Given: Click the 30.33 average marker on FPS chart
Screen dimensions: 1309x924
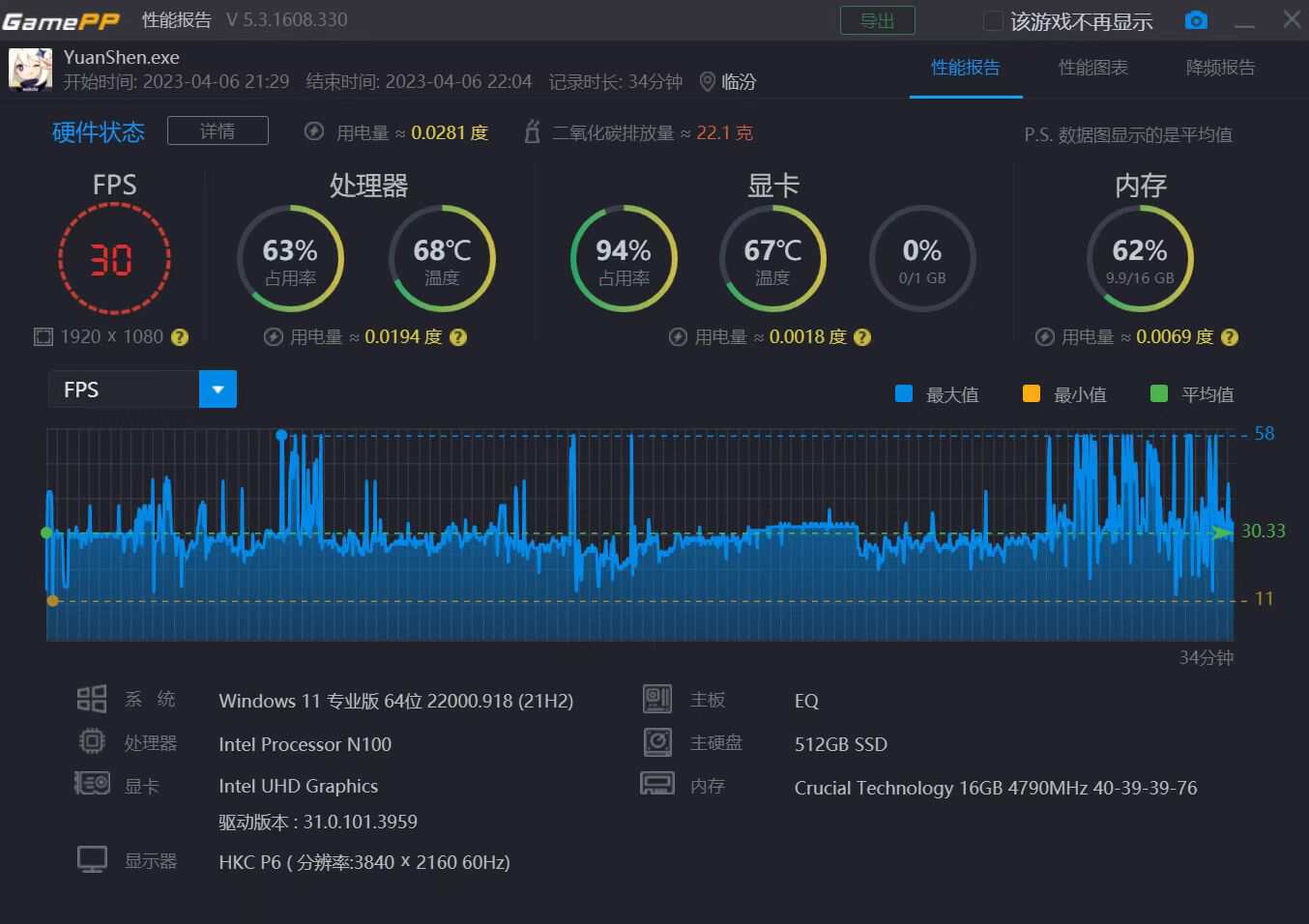Looking at the screenshot, I should (1224, 532).
